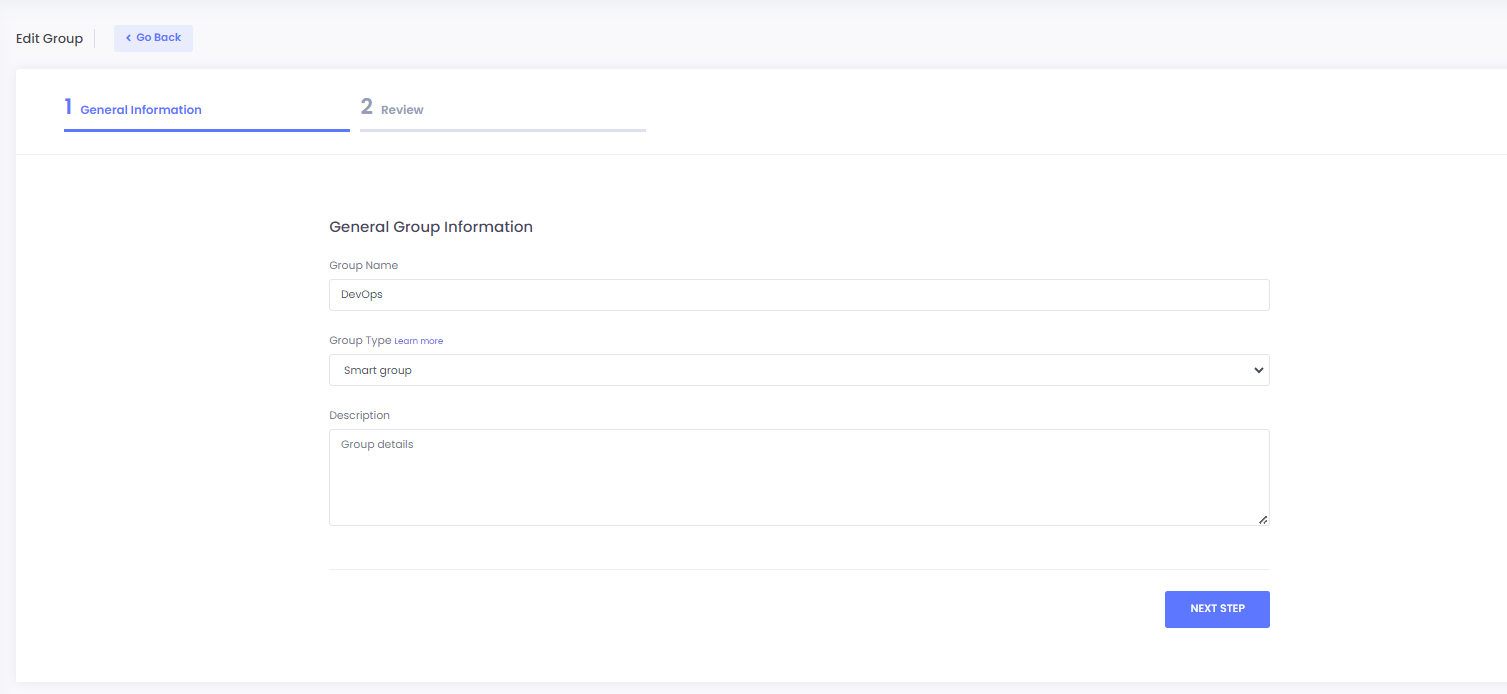This screenshot has width=1507, height=694.
Task: Click the step number 2 indicator
Action: coord(367,107)
